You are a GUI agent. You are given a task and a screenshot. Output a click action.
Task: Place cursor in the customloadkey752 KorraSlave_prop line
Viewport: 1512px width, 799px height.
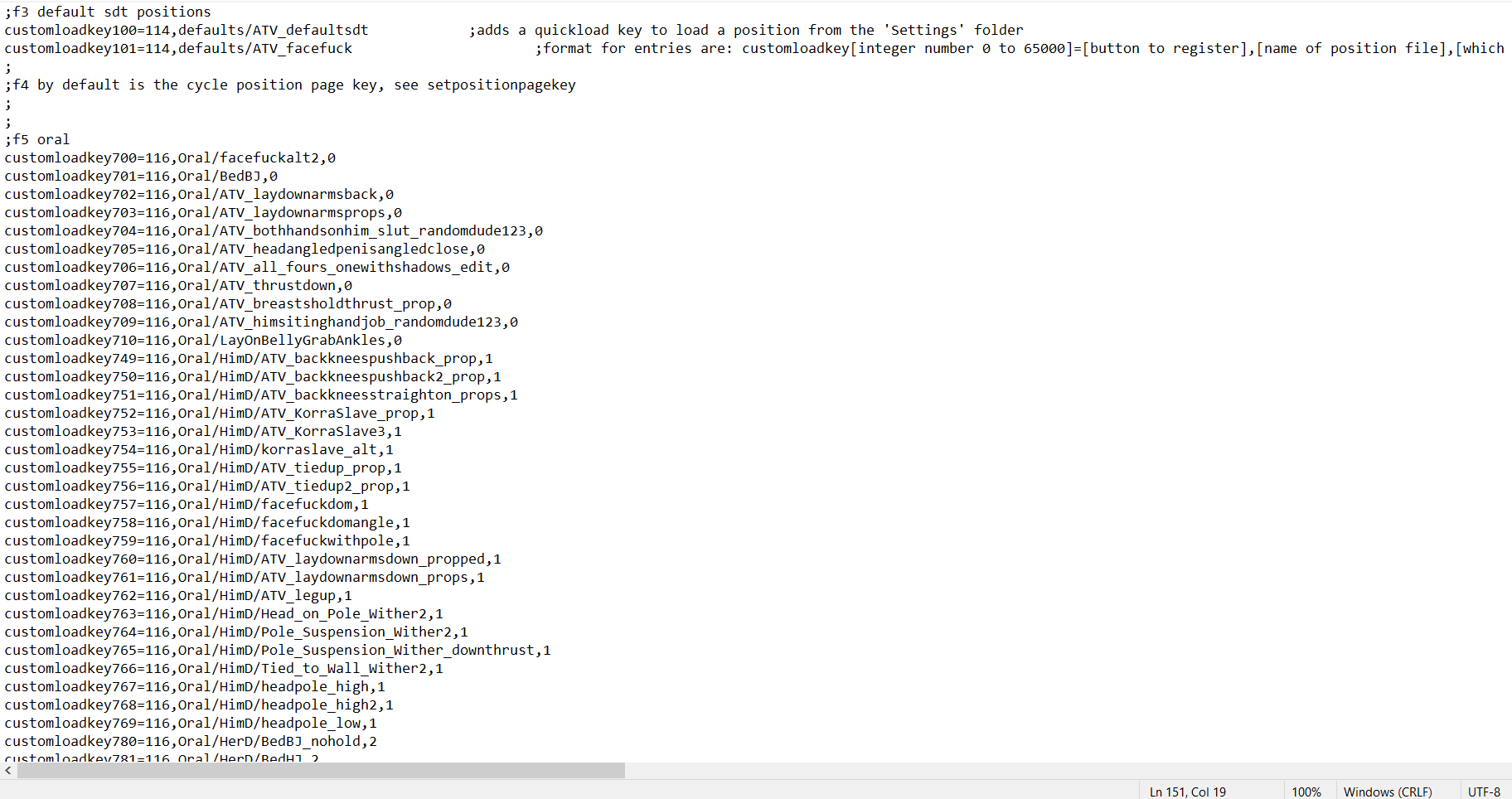(x=220, y=413)
